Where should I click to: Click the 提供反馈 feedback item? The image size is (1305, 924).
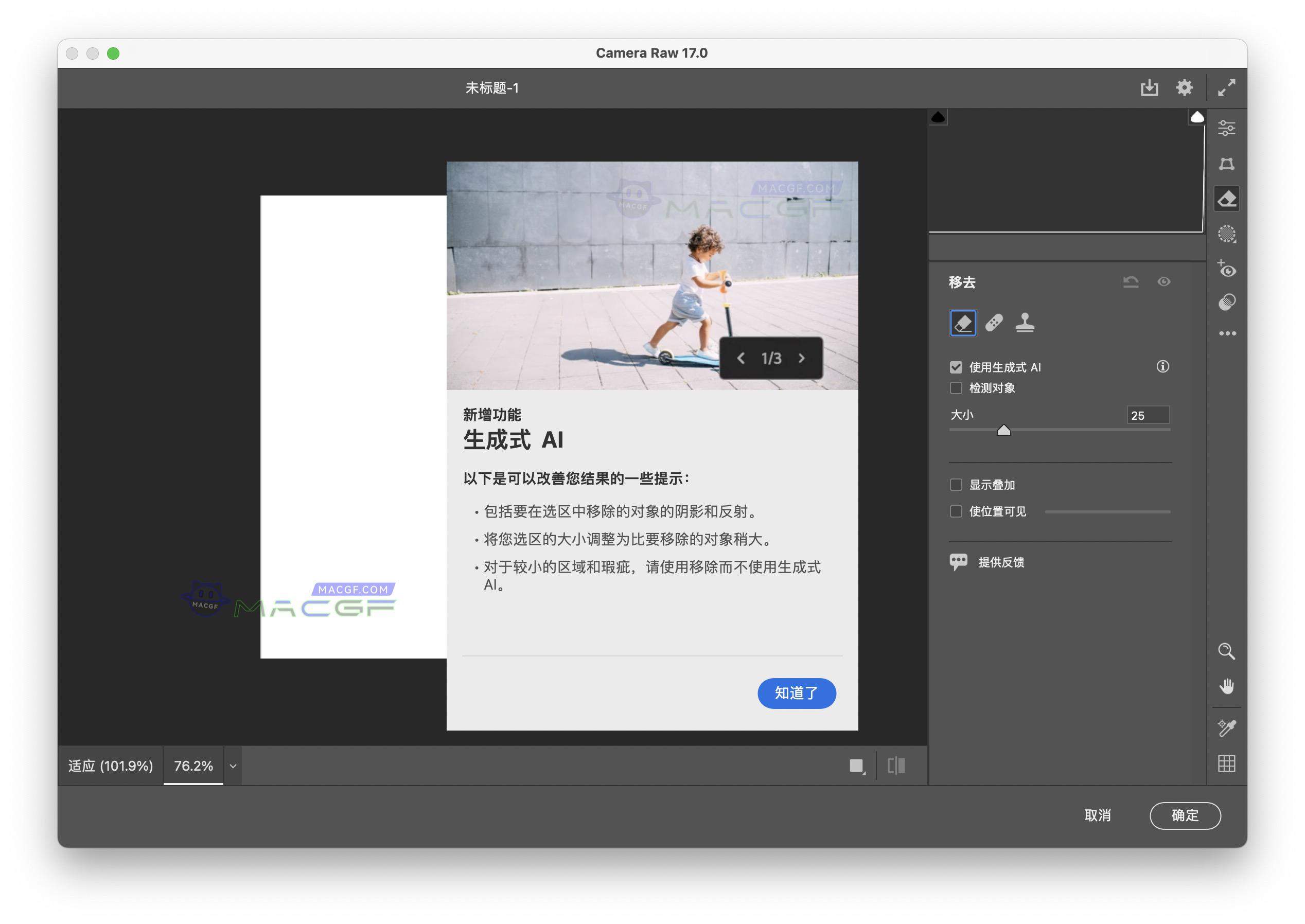tap(1000, 562)
